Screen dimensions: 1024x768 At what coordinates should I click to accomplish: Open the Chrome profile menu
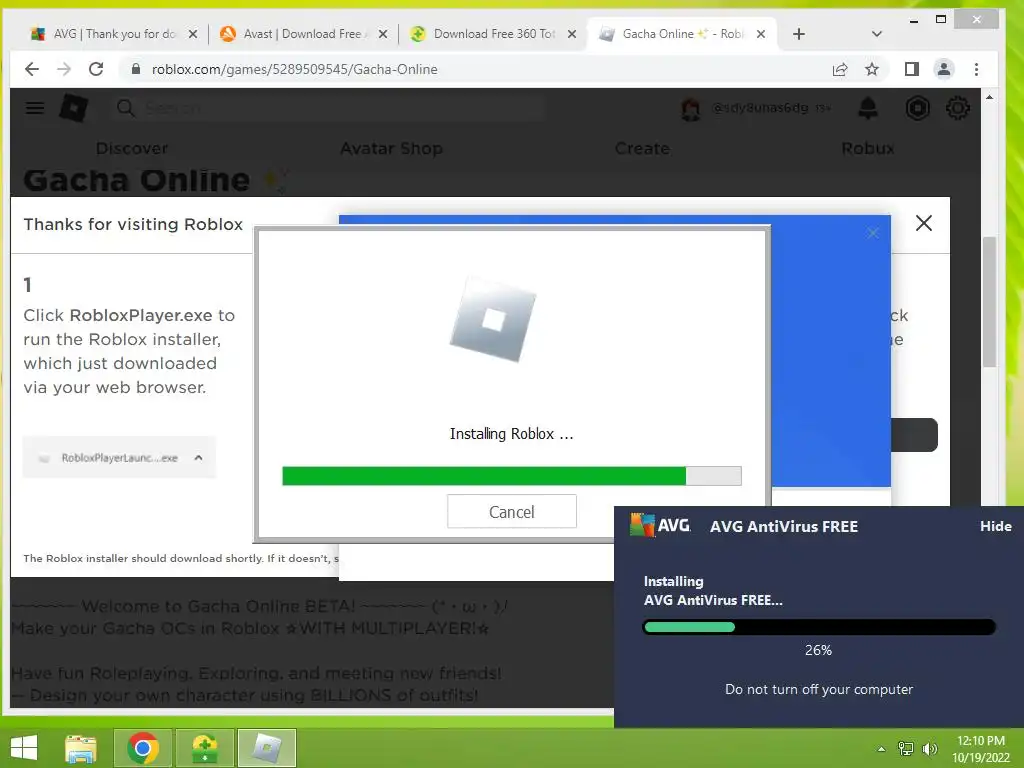(944, 69)
